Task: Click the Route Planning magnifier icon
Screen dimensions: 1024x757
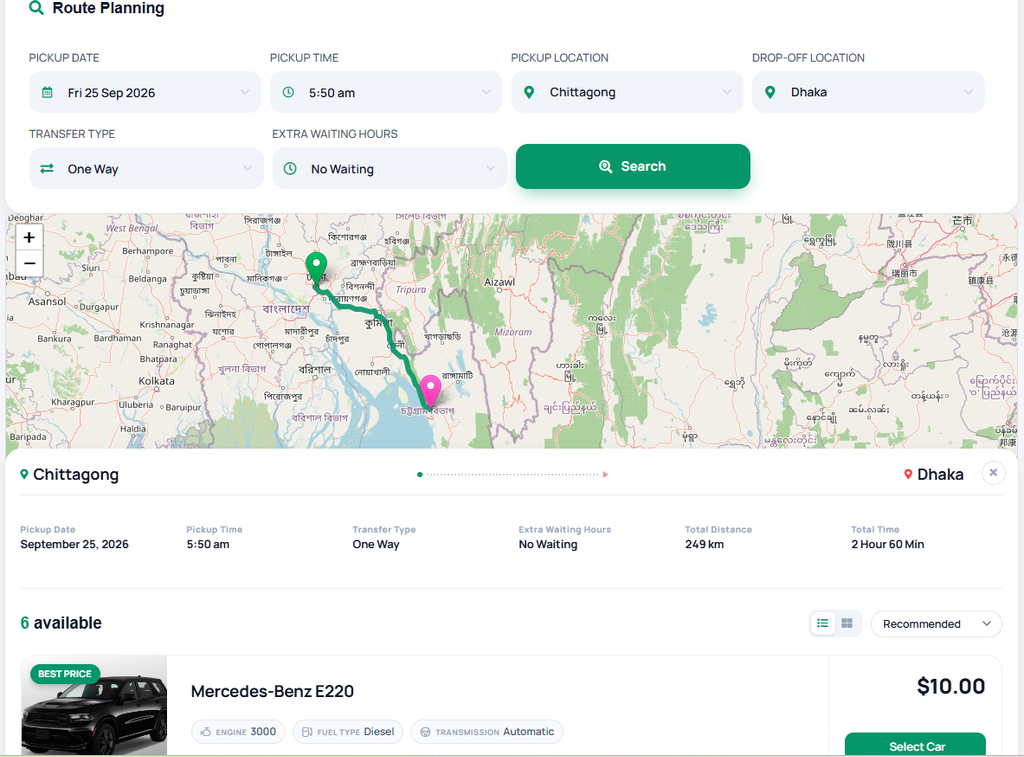Action: click(37, 8)
